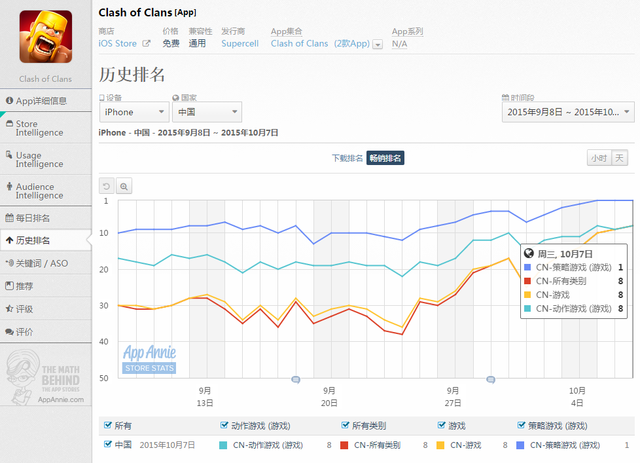Toggle the 中国 row checkbox
The width and height of the screenshot is (640, 463).
pos(107,444)
